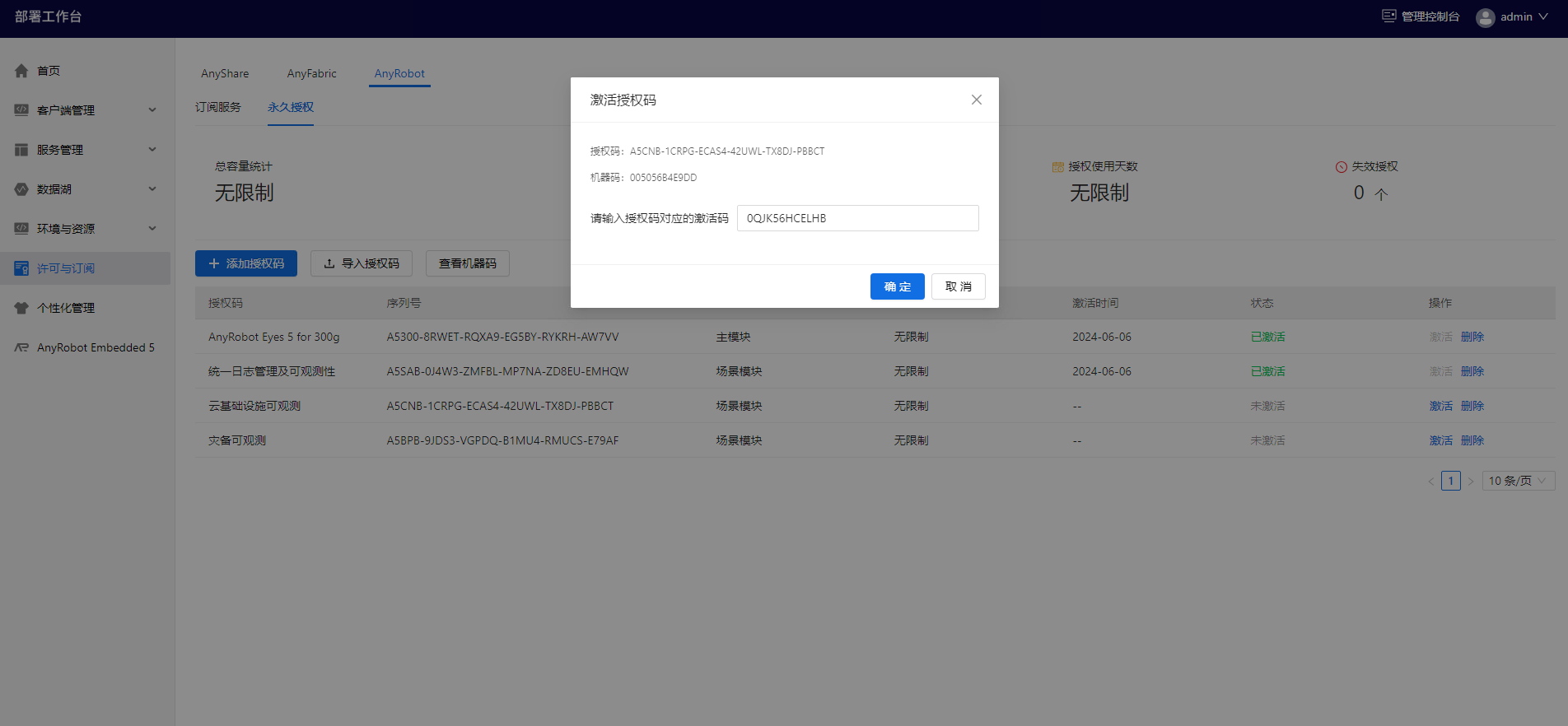The width and height of the screenshot is (1568, 726).
Task: Click the 添加授权码 button
Action: [246, 263]
